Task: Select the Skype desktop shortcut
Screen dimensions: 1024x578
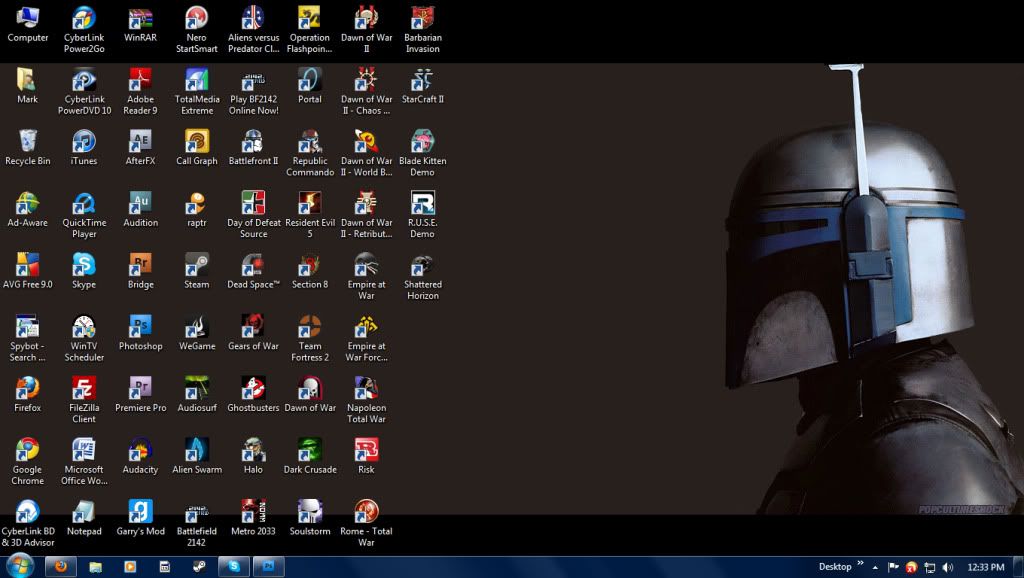Action: coord(84,271)
